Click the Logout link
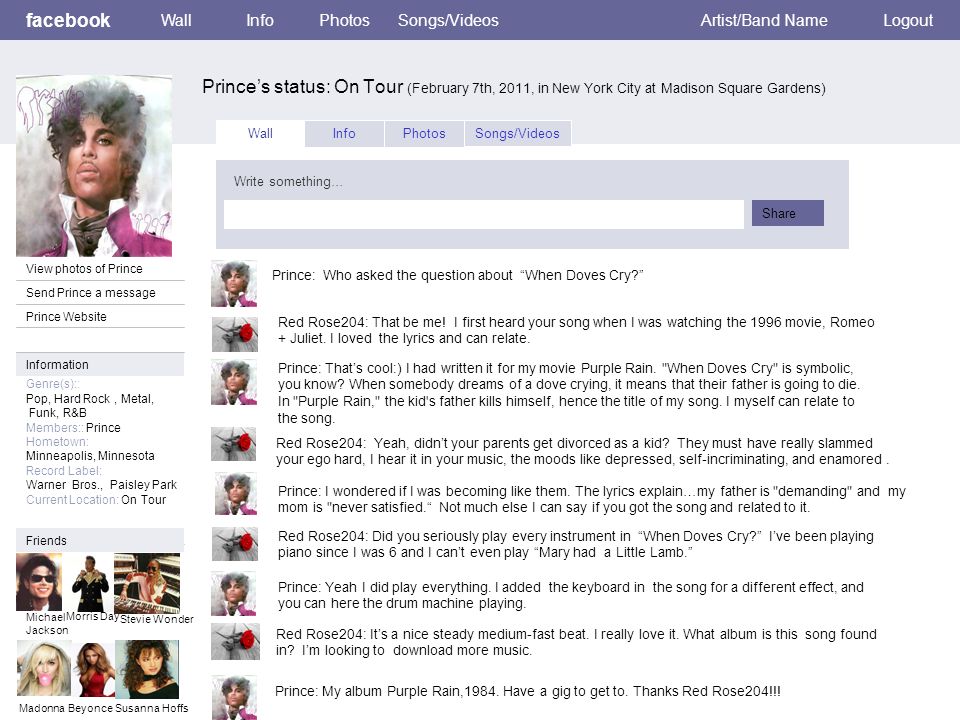Image resolution: width=960 pixels, height=720 pixels. tap(907, 20)
